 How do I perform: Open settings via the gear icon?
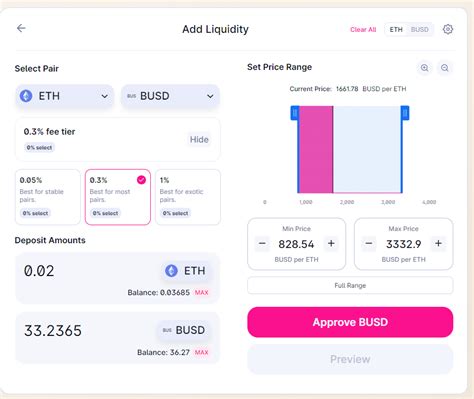[448, 29]
